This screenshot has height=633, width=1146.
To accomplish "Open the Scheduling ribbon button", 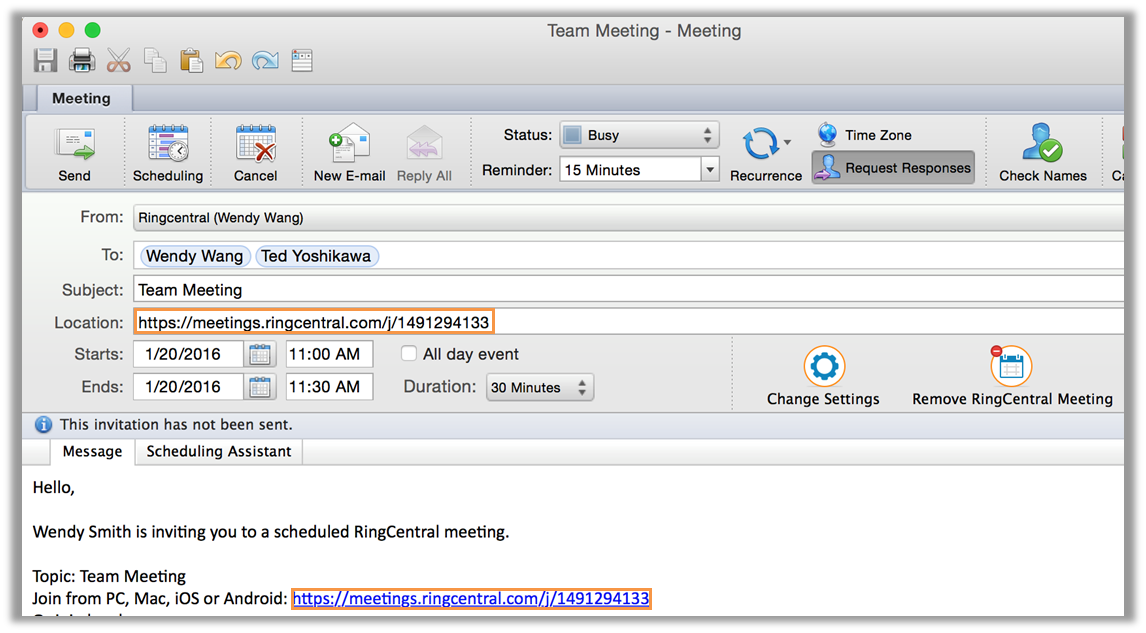I will click(x=168, y=153).
